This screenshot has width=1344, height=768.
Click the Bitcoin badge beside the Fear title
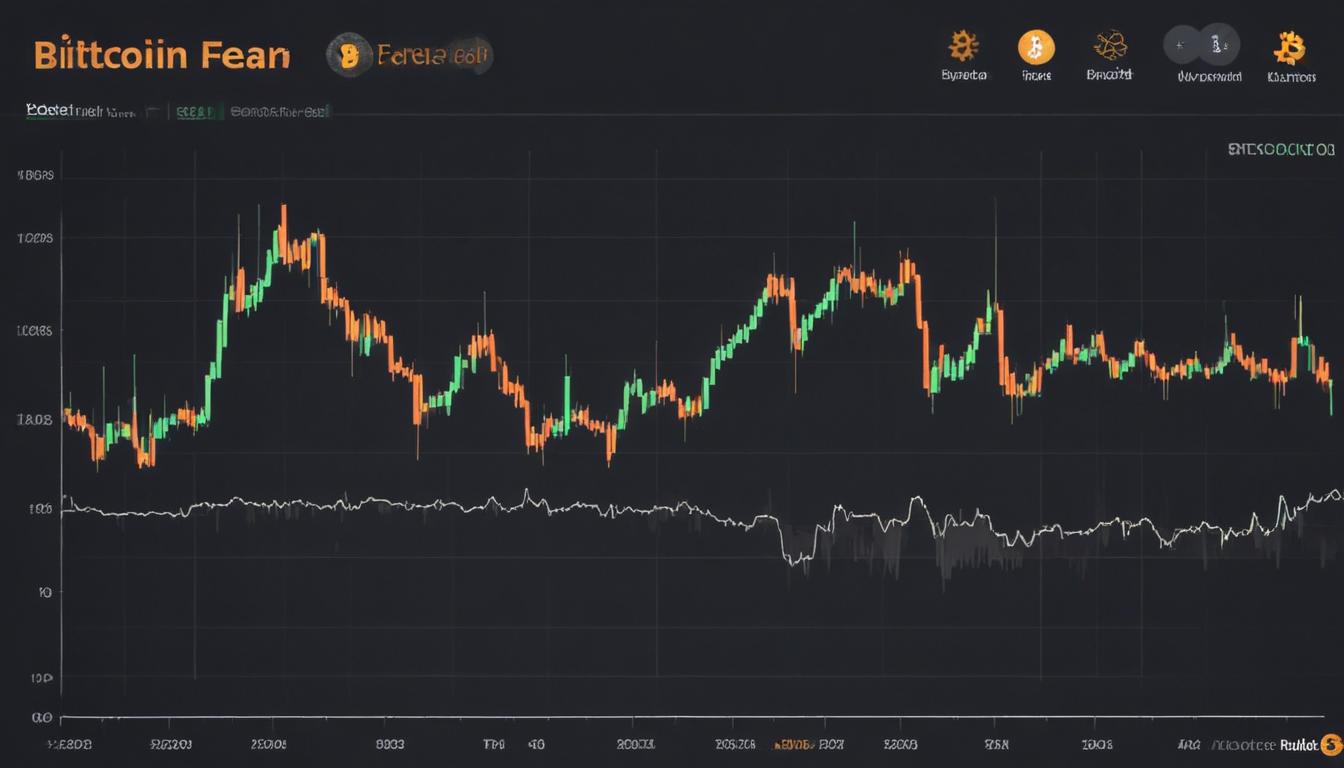pyautogui.click(x=349, y=55)
